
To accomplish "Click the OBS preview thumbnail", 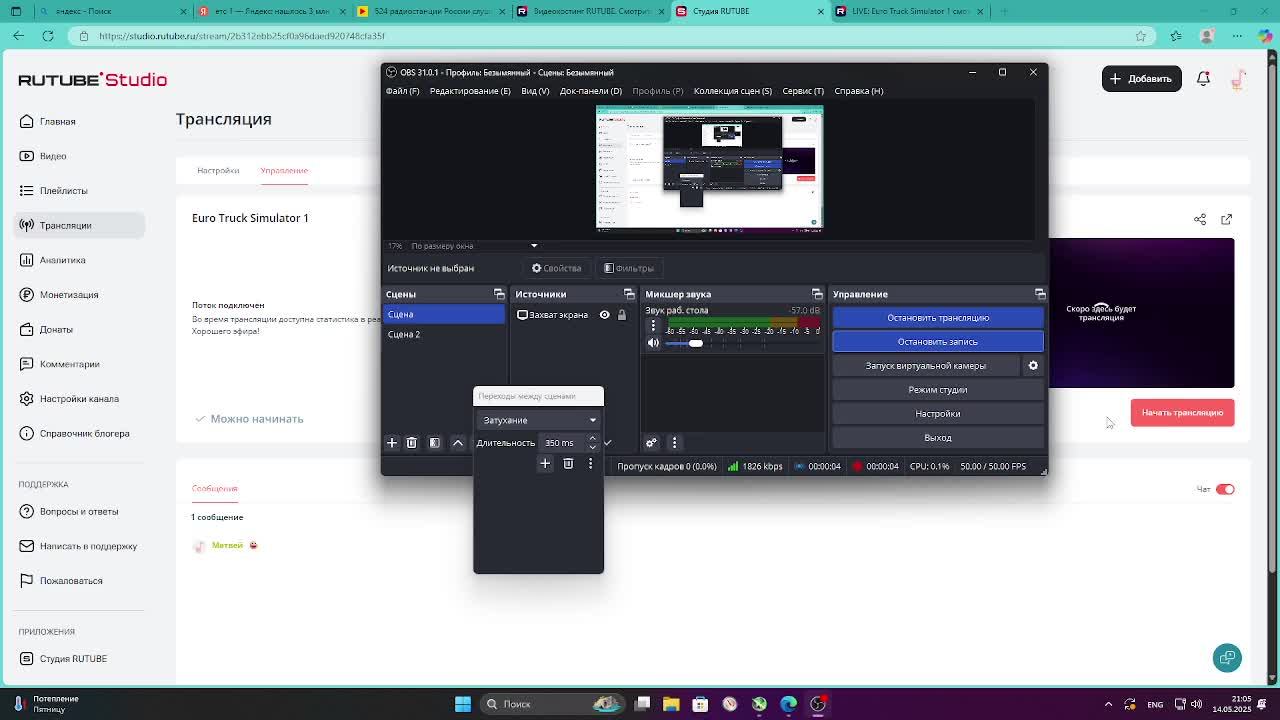I will tap(710, 168).
